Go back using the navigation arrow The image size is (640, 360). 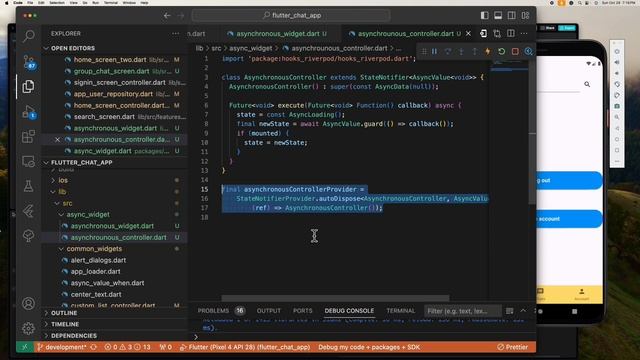167,16
